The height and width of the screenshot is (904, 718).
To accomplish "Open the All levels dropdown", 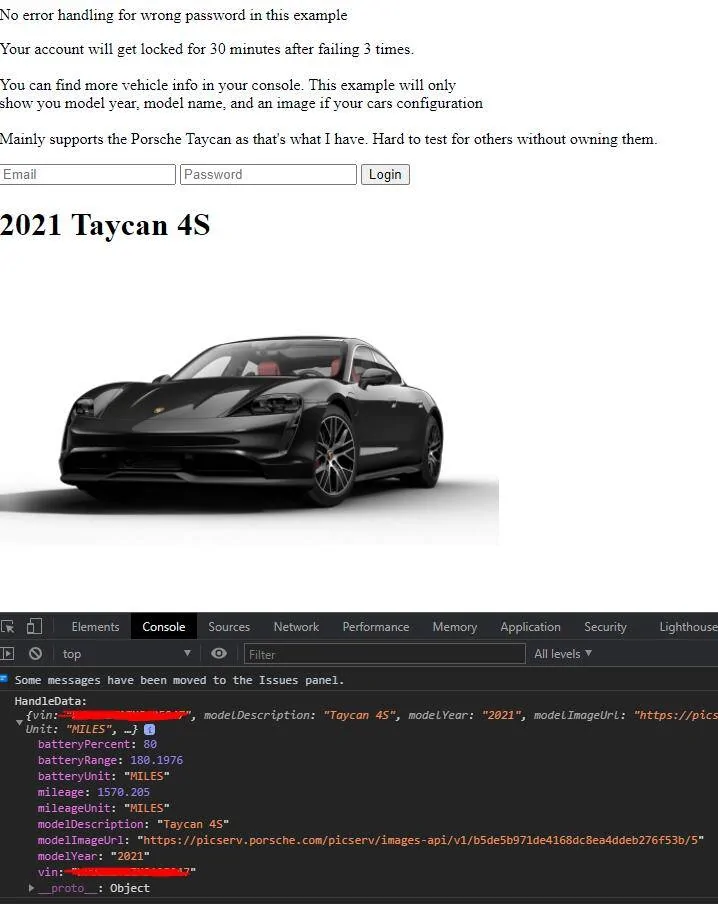I will pos(563,654).
